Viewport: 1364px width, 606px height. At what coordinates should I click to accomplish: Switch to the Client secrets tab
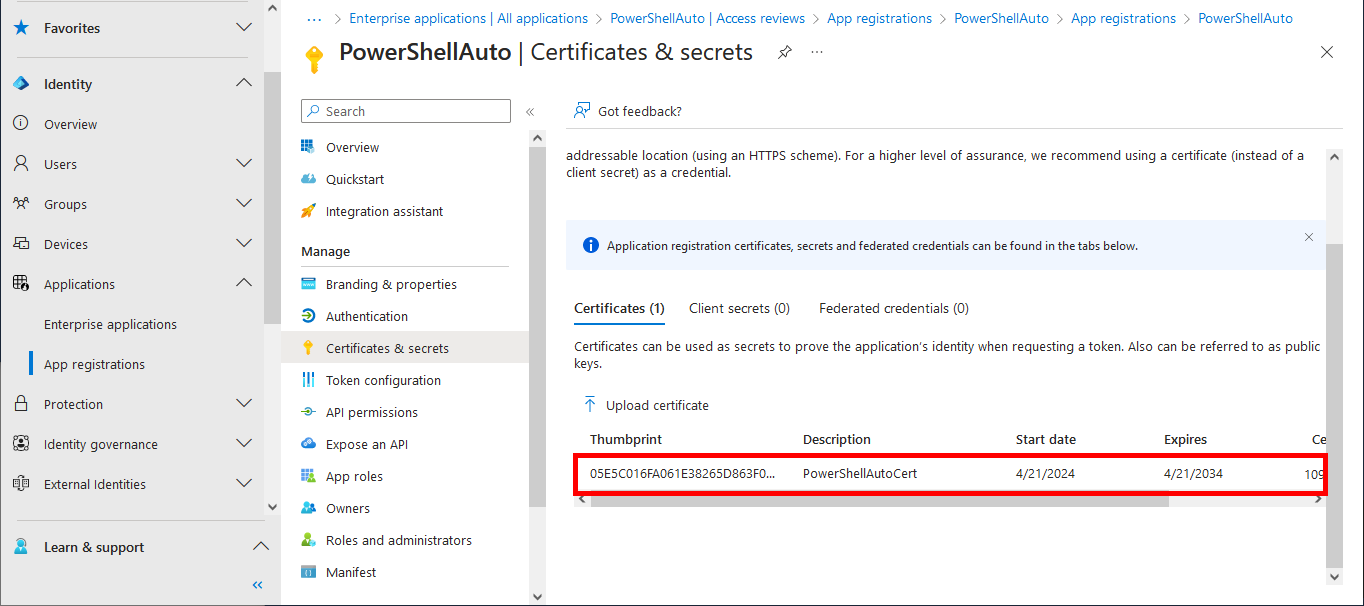pyautogui.click(x=739, y=308)
